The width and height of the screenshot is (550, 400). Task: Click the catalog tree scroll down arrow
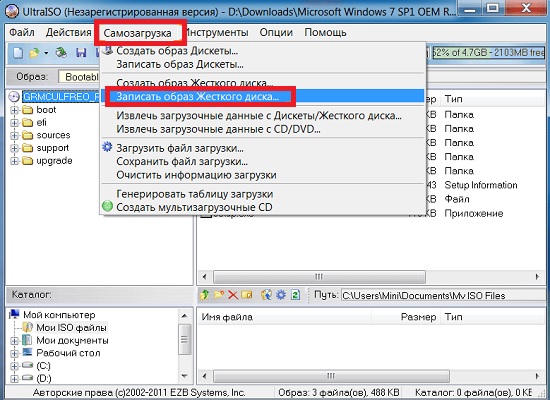[185, 376]
